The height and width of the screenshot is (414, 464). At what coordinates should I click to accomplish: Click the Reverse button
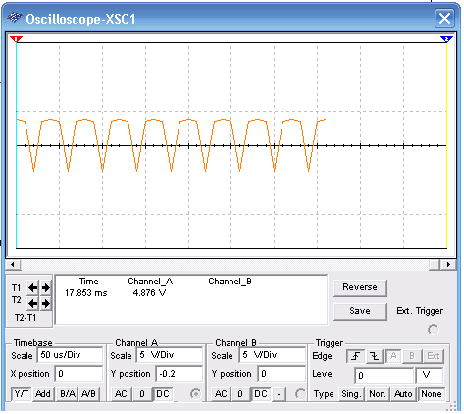click(x=360, y=287)
